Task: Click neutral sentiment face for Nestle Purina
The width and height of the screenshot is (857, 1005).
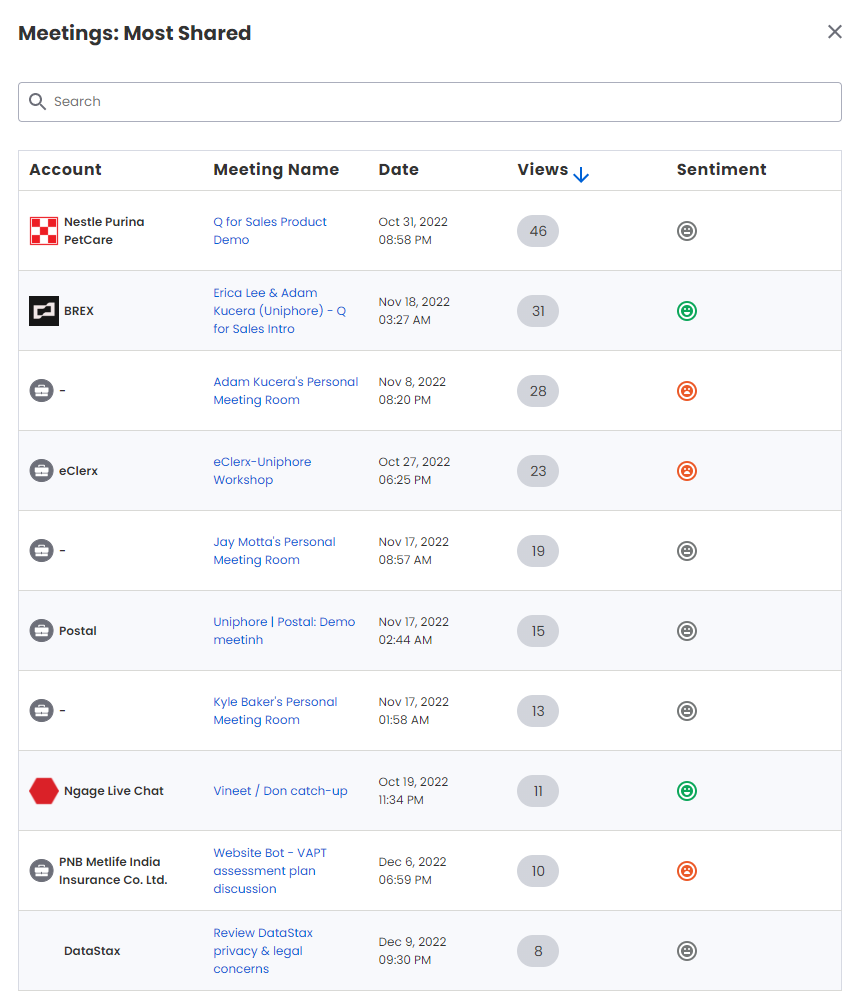Action: pos(686,231)
